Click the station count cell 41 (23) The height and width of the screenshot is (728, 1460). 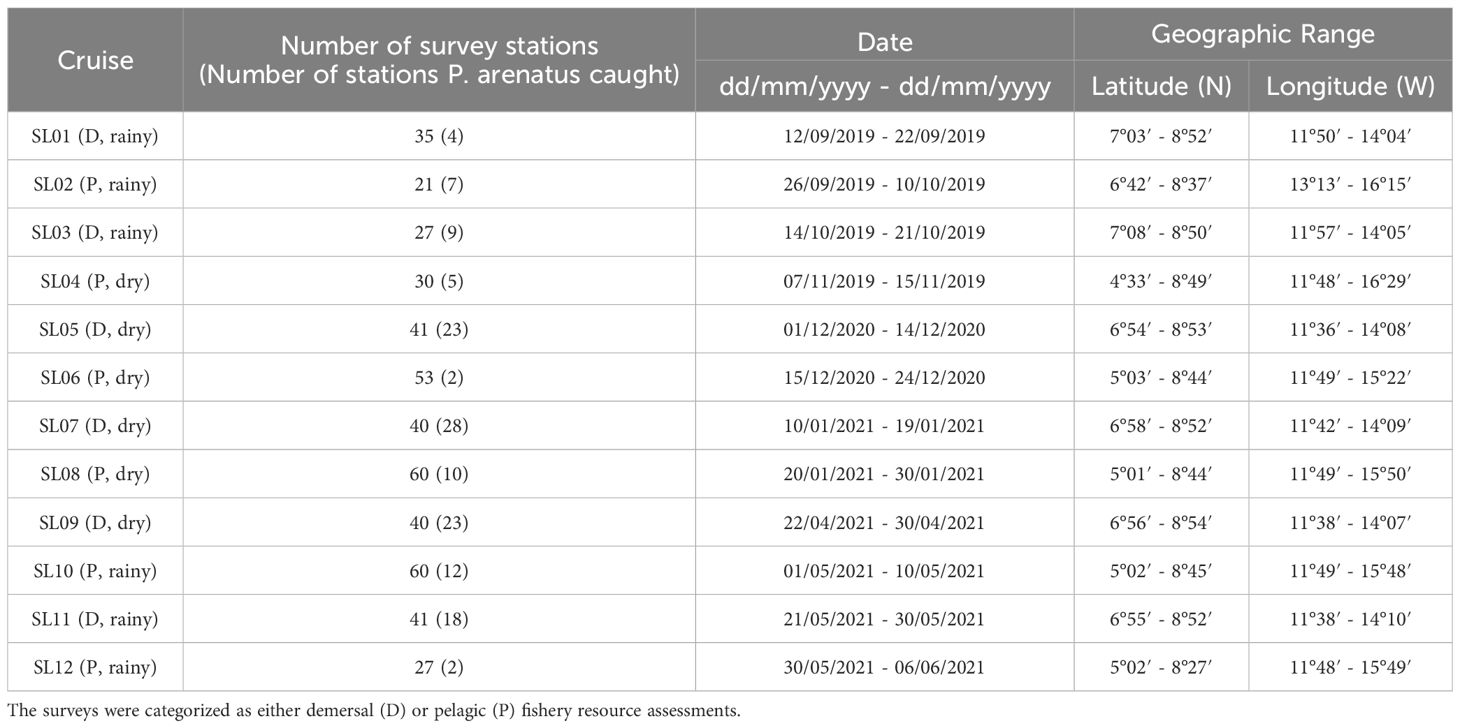coord(439,329)
